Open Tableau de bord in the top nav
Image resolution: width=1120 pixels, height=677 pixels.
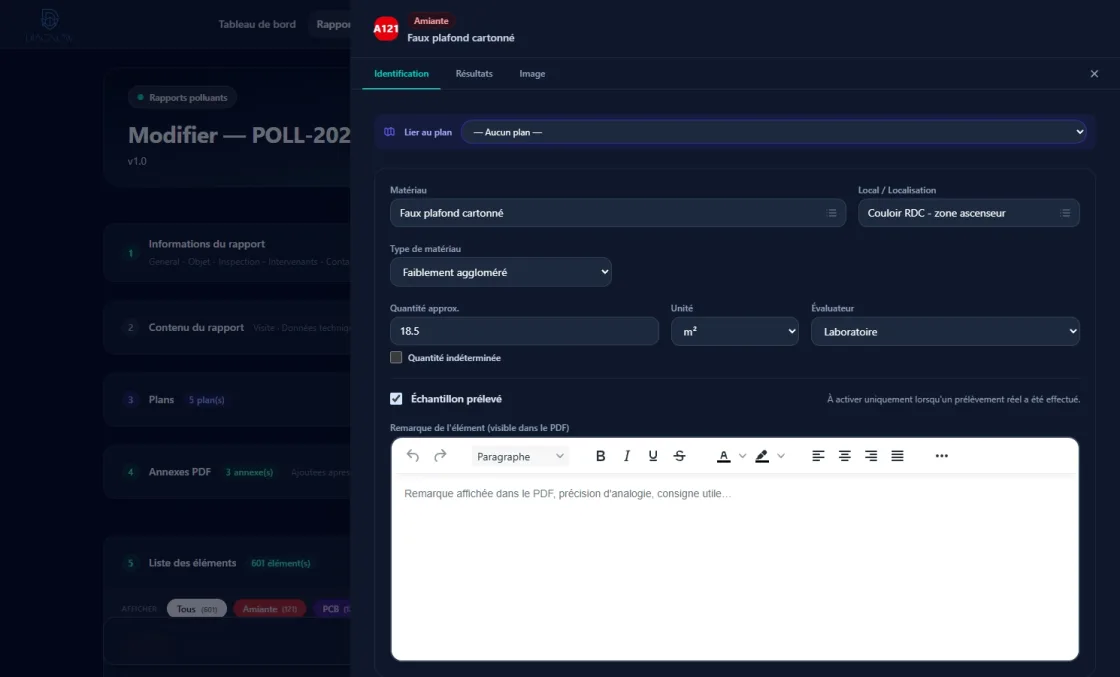click(257, 24)
